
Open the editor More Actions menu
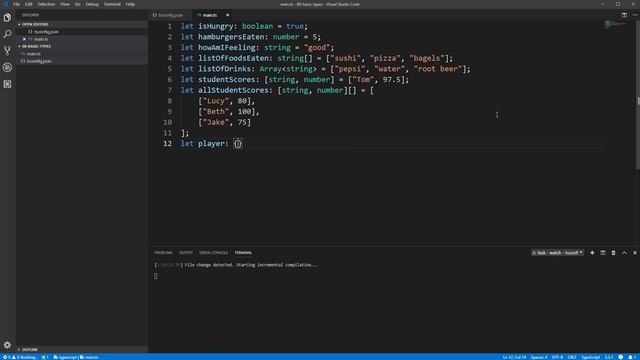pos(635,15)
